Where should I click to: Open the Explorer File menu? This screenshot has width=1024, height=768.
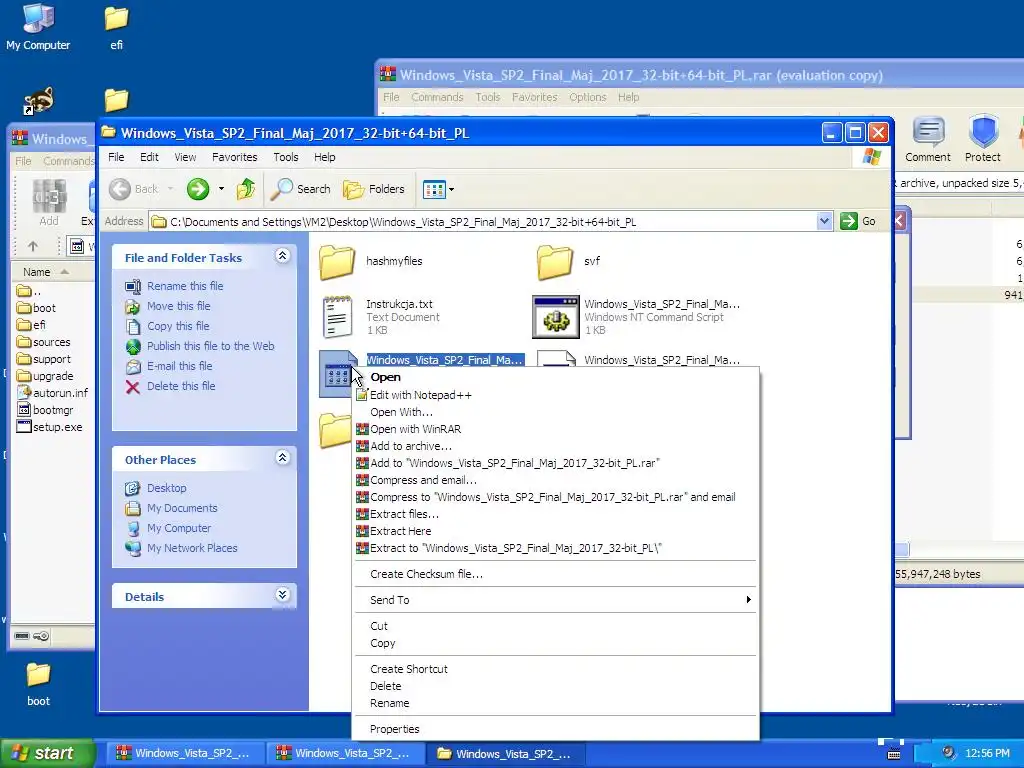pyautogui.click(x=116, y=157)
